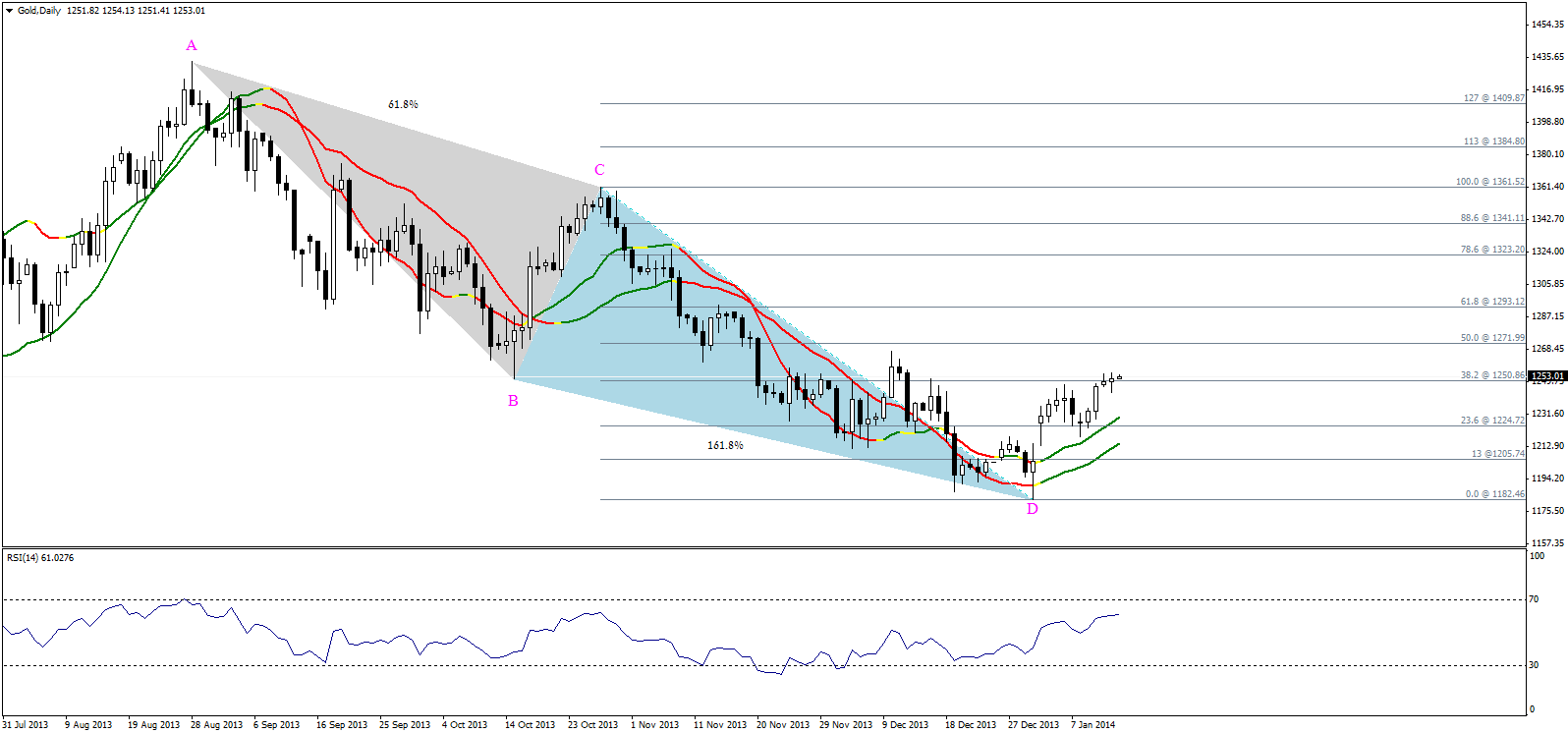Click price axis value 1380.10
Screen dimensions: 1568x733
pos(1547,154)
